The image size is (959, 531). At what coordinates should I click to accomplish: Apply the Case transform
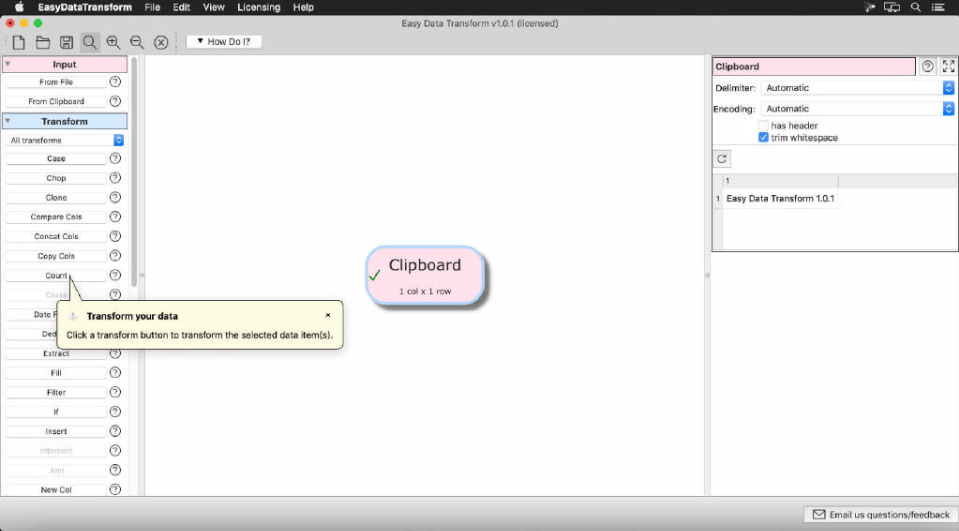click(x=56, y=158)
